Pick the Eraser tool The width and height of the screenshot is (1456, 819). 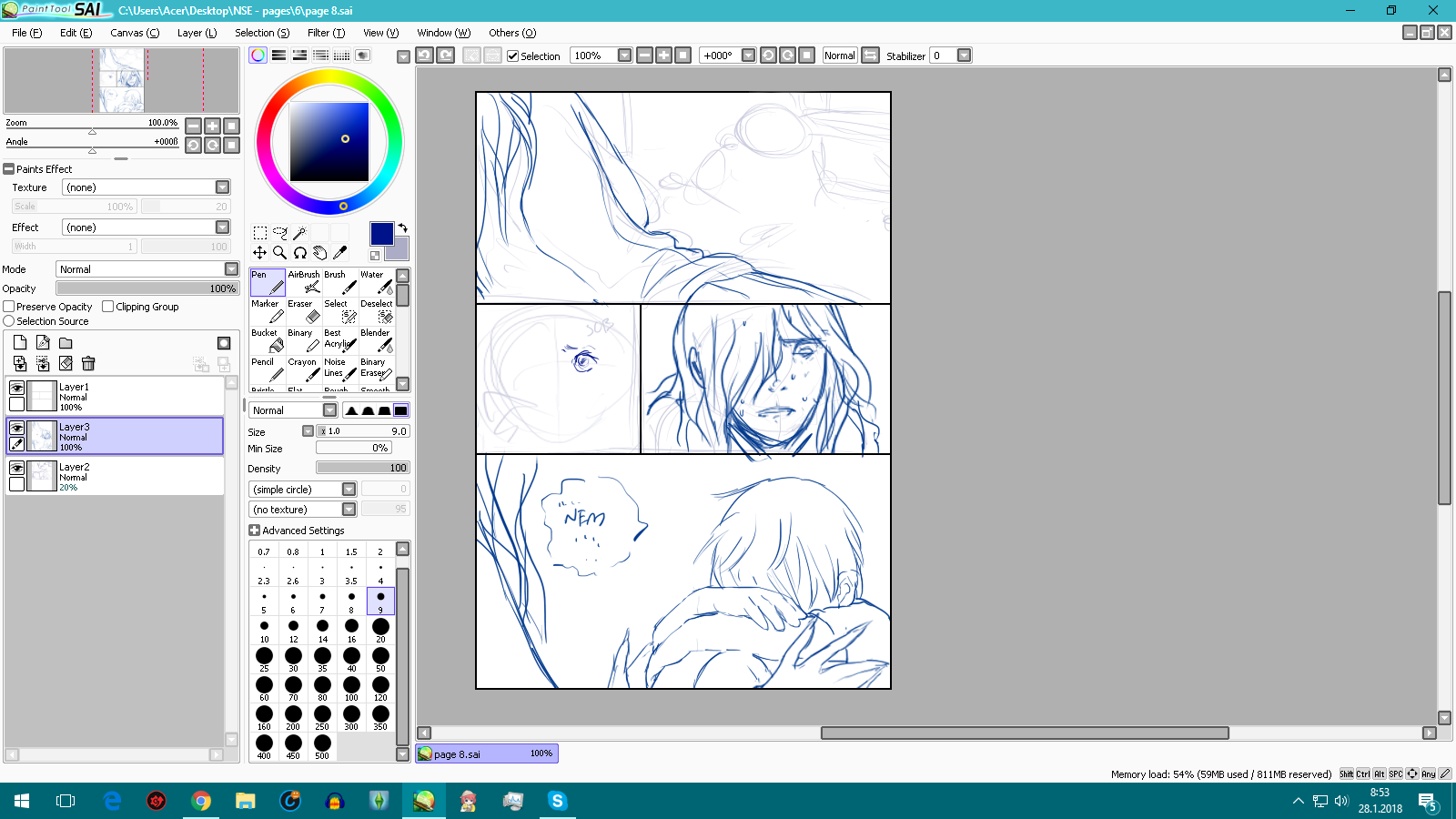[x=304, y=311]
